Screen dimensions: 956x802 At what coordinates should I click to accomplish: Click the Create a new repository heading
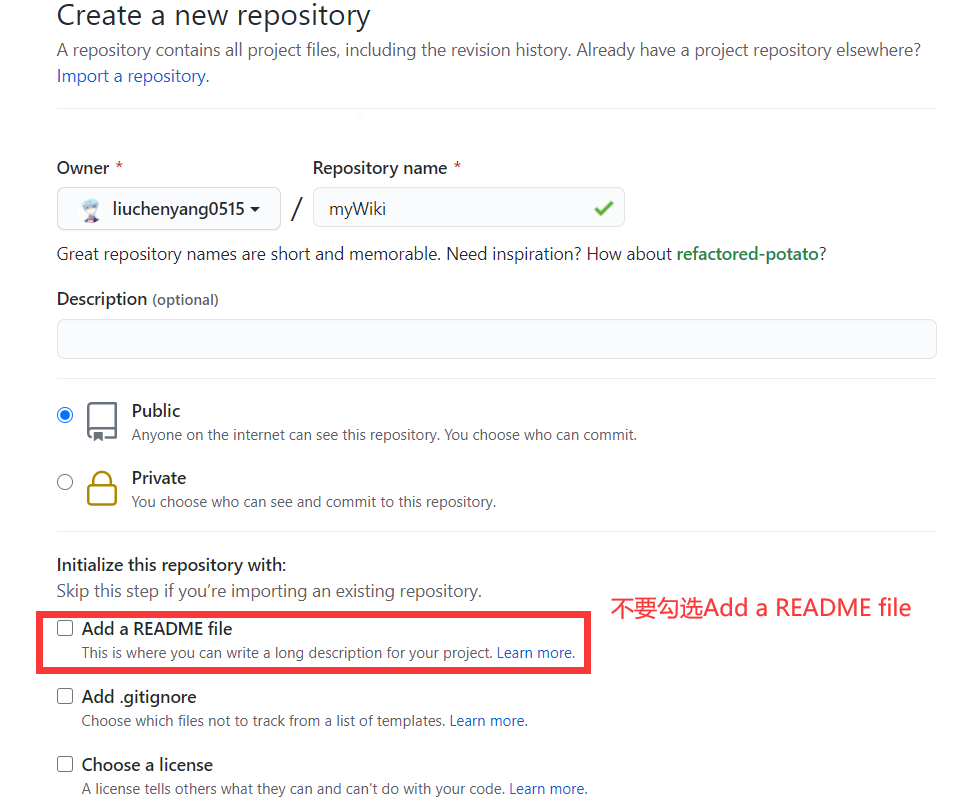[x=213, y=16]
